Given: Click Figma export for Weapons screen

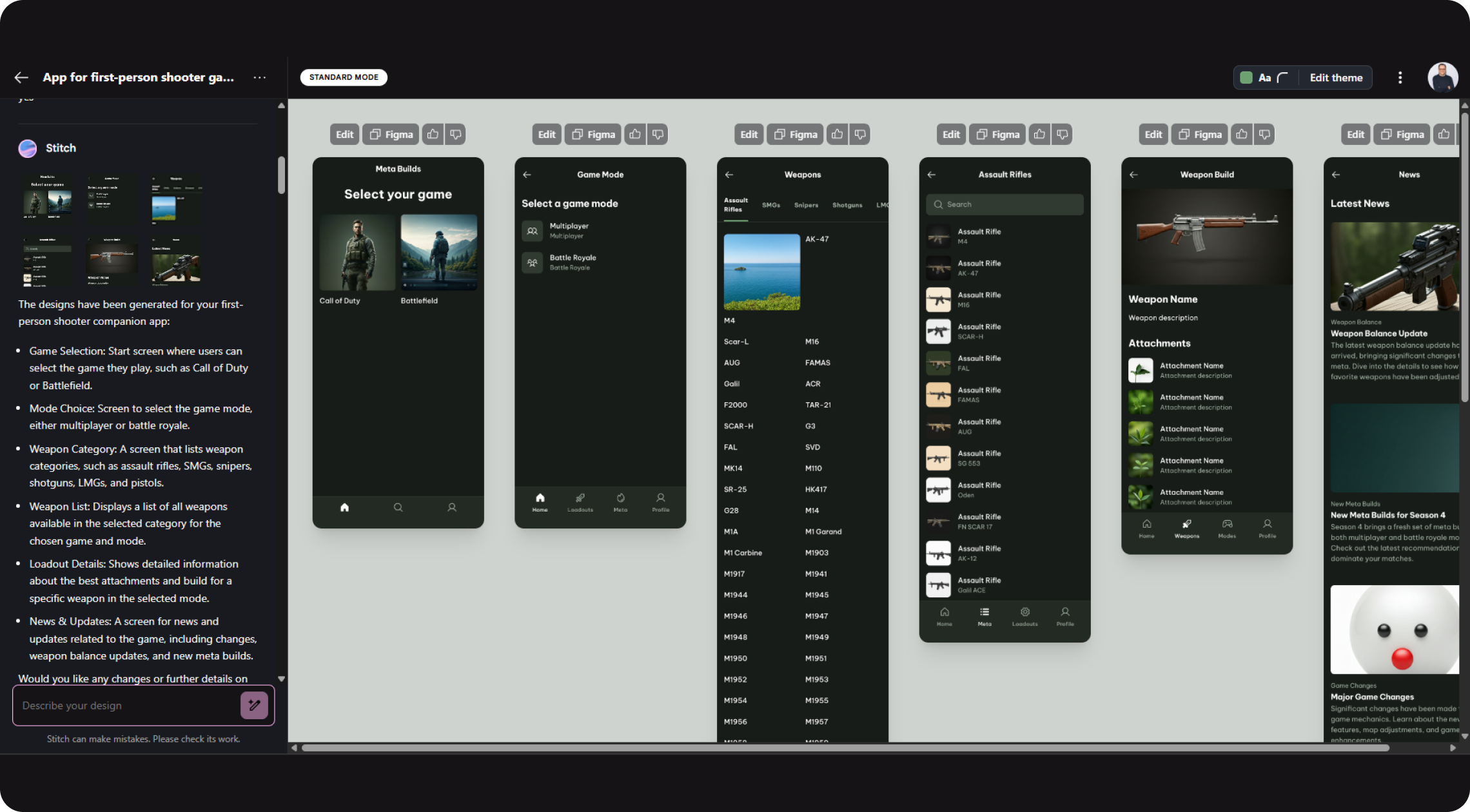Looking at the screenshot, I should (x=795, y=134).
